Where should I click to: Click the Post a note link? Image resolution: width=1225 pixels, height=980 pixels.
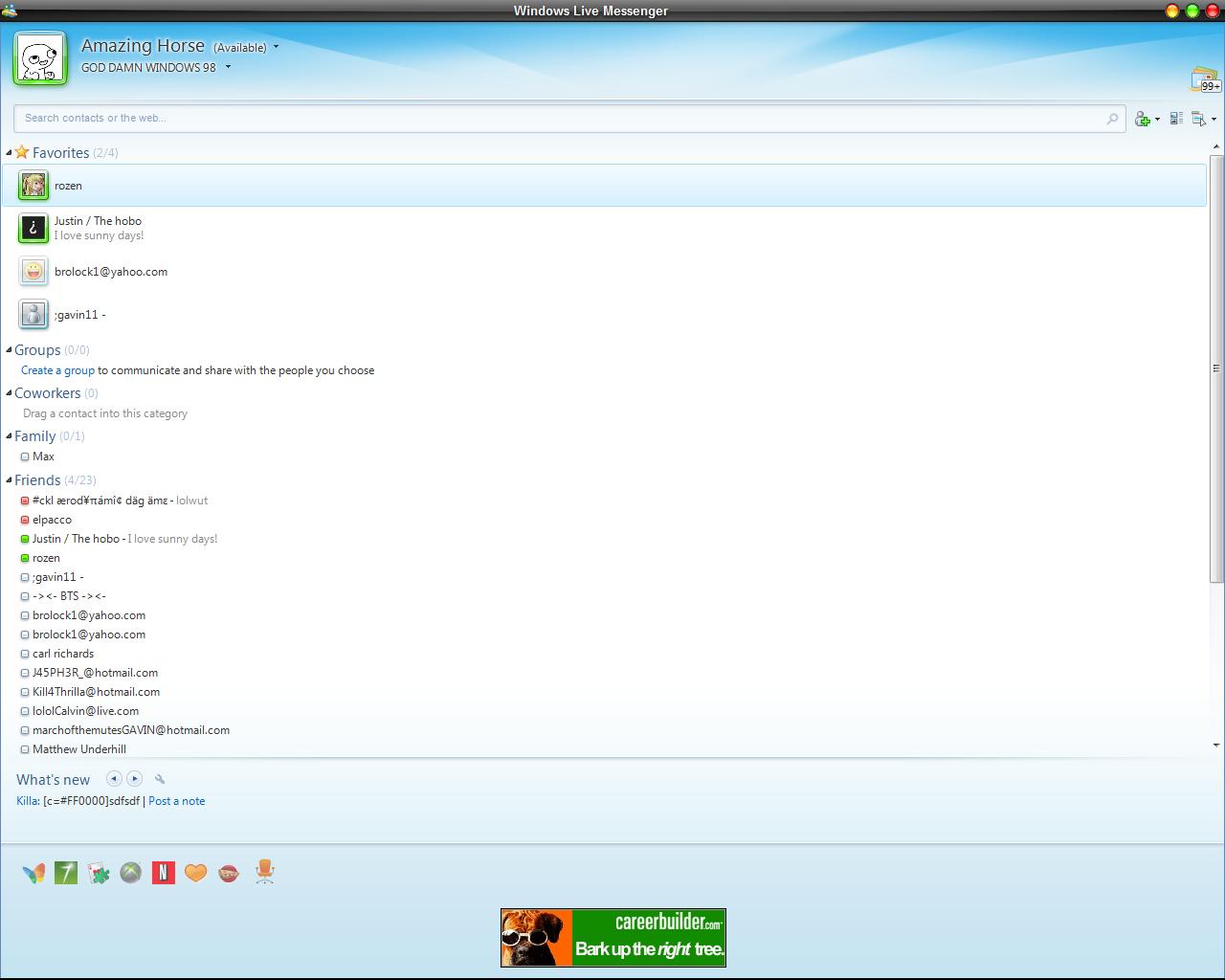tap(176, 801)
